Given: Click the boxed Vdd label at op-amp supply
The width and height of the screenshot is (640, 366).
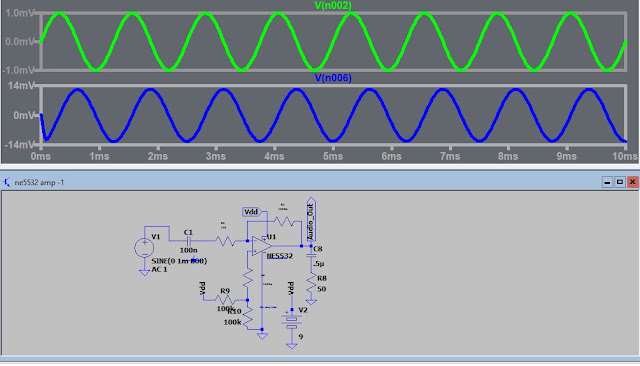Looking at the screenshot, I should pyautogui.click(x=251, y=212).
